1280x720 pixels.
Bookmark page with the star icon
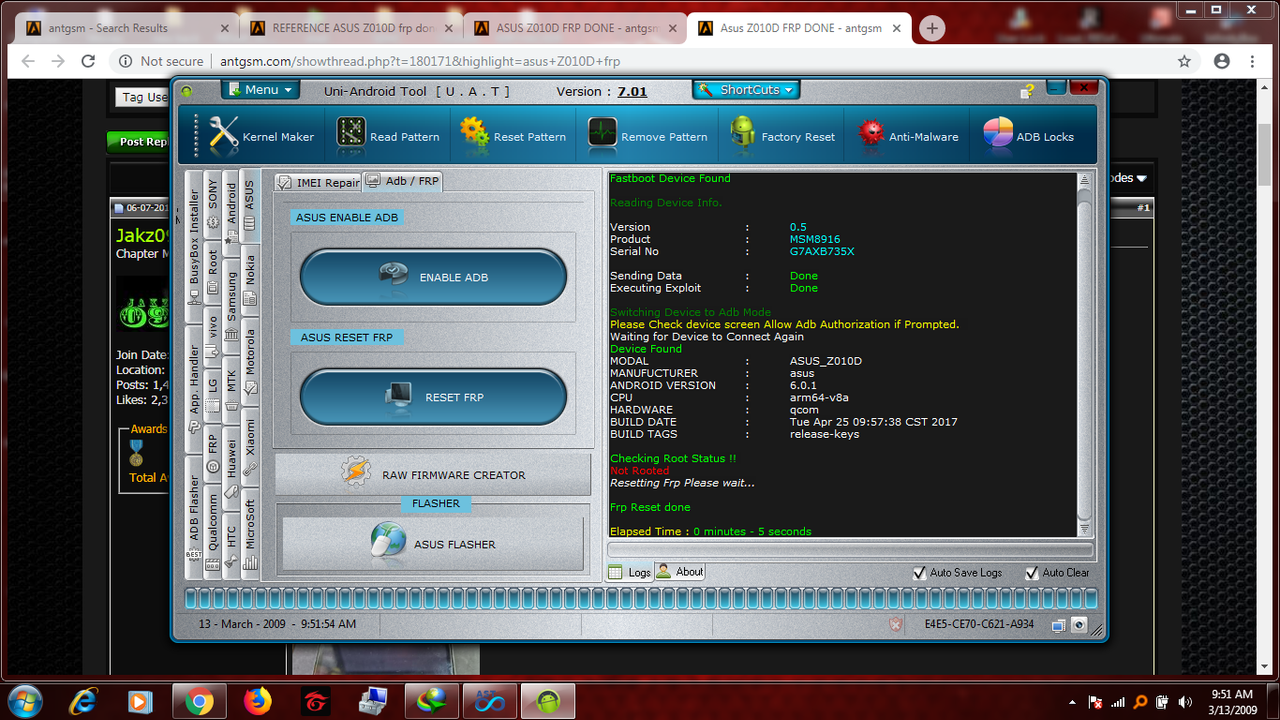pos(1184,61)
